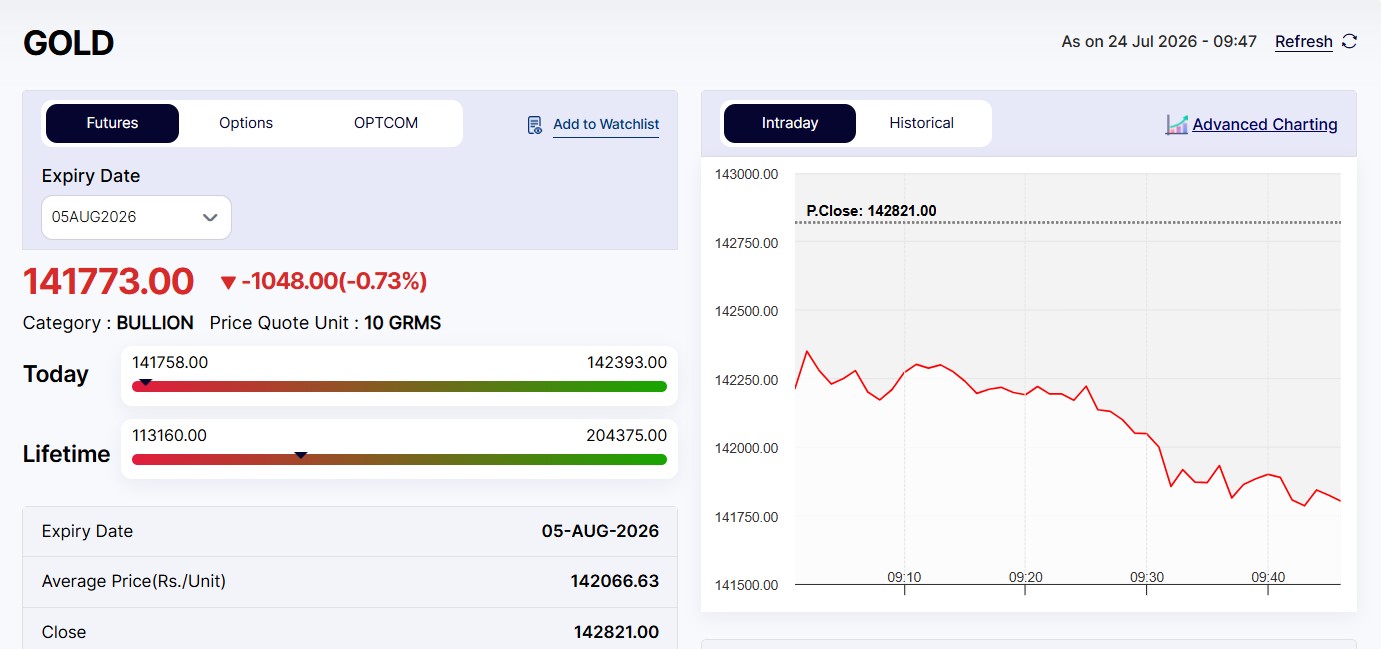1381x649 pixels.
Task: Click the refresh circular arrows icon
Action: [1349, 41]
